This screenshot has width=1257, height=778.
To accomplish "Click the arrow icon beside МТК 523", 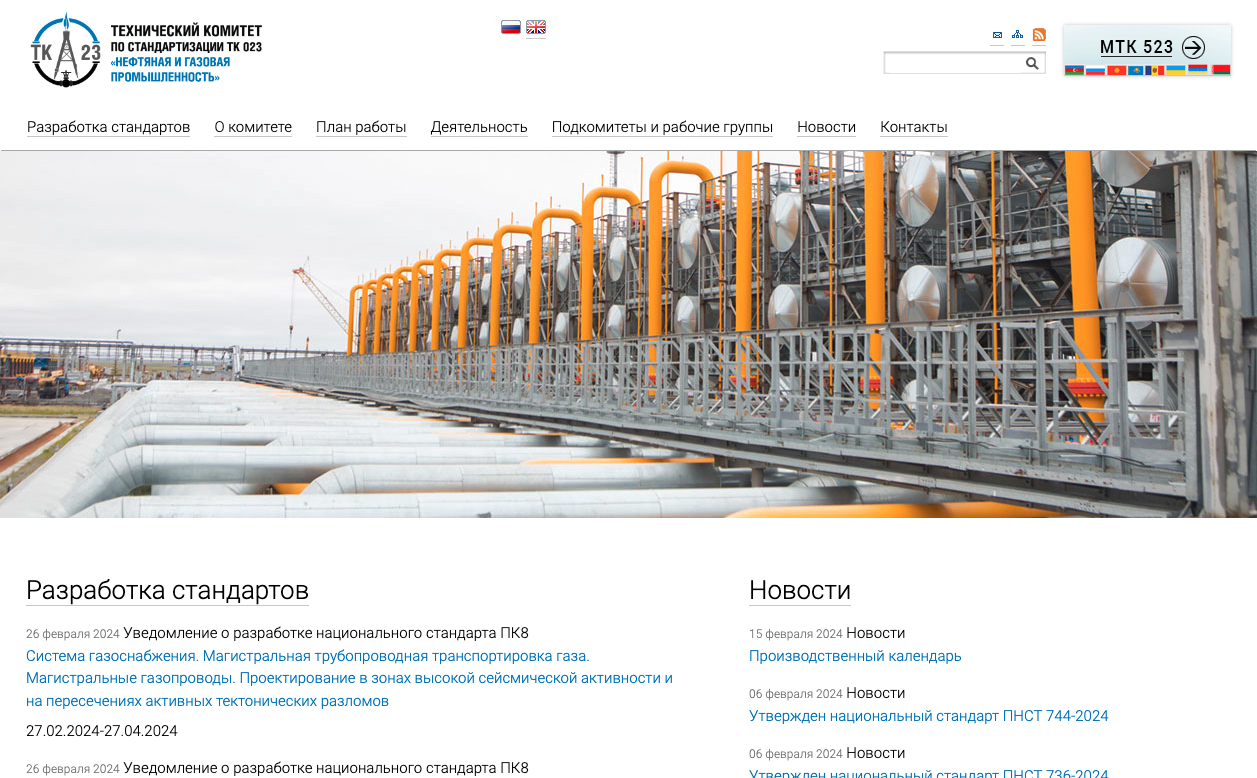I will [1193, 47].
